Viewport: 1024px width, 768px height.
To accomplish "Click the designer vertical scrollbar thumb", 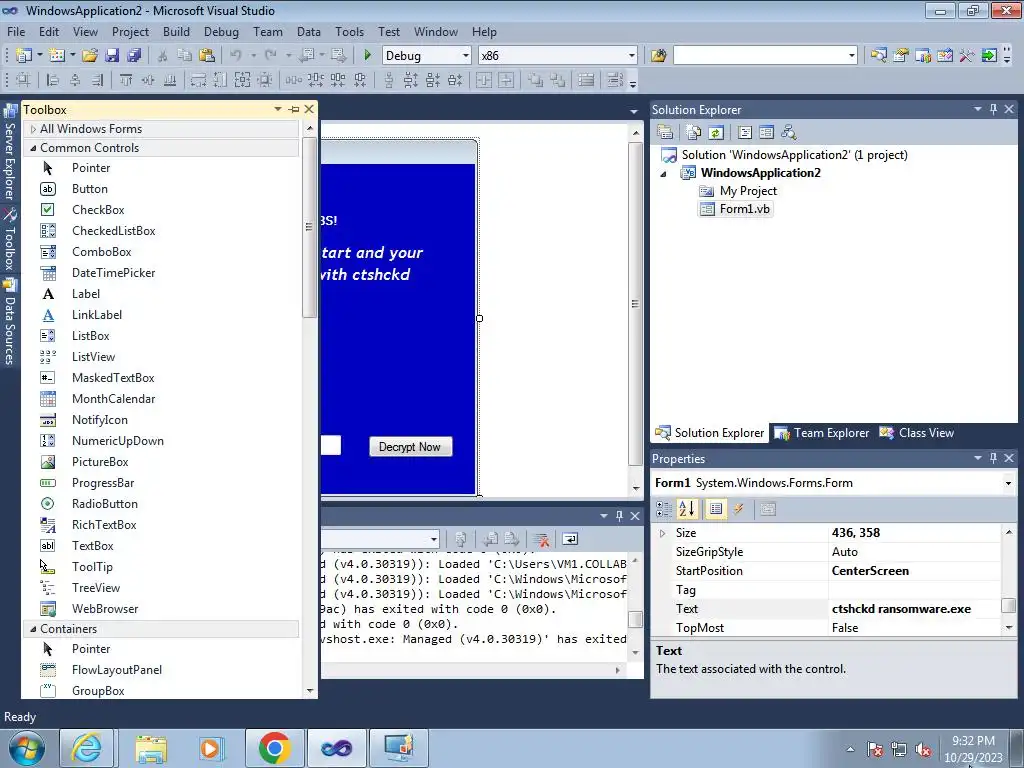I will [635, 304].
